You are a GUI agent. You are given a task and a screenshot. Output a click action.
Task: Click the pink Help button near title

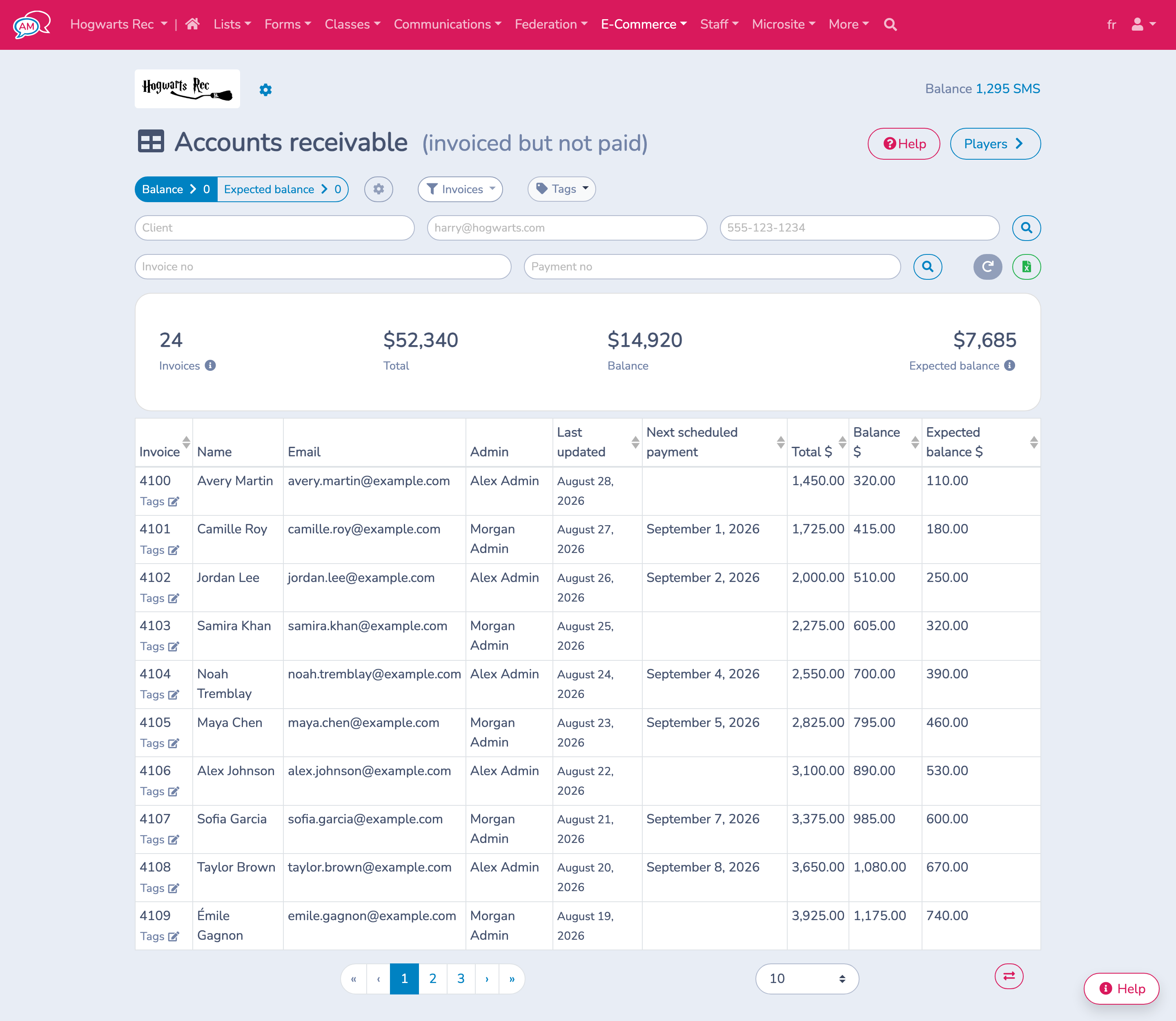[904, 144]
